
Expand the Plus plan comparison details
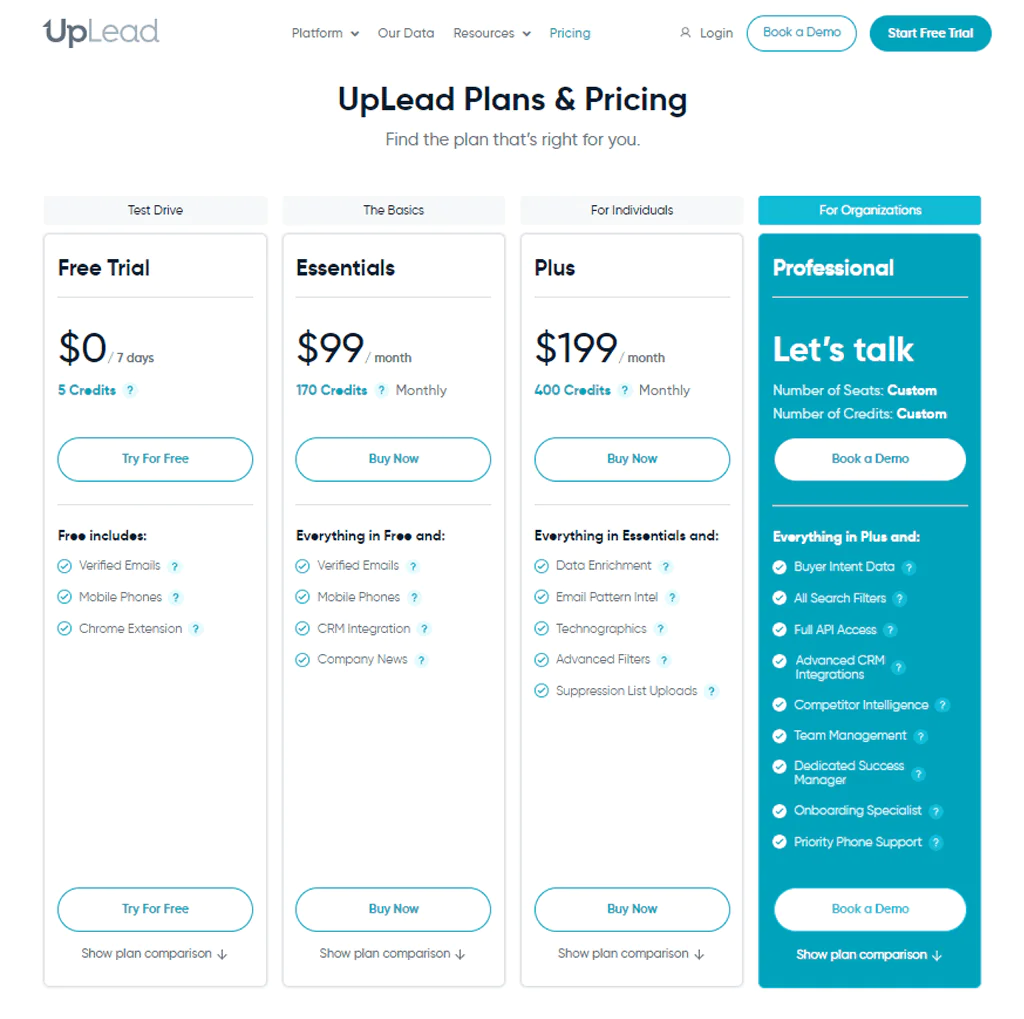click(x=631, y=953)
